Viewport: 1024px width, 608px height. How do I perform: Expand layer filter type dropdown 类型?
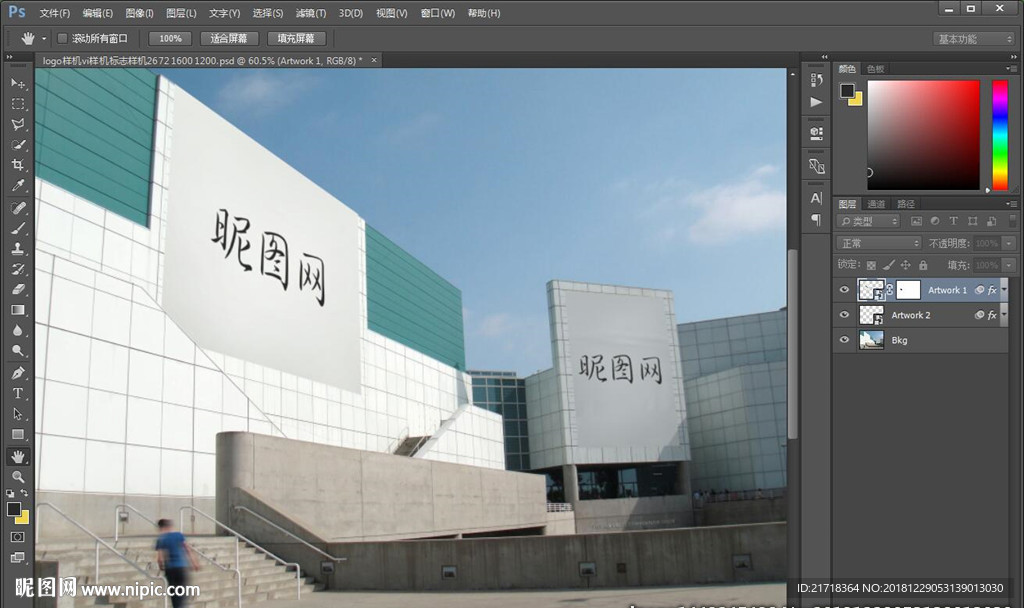click(868, 221)
